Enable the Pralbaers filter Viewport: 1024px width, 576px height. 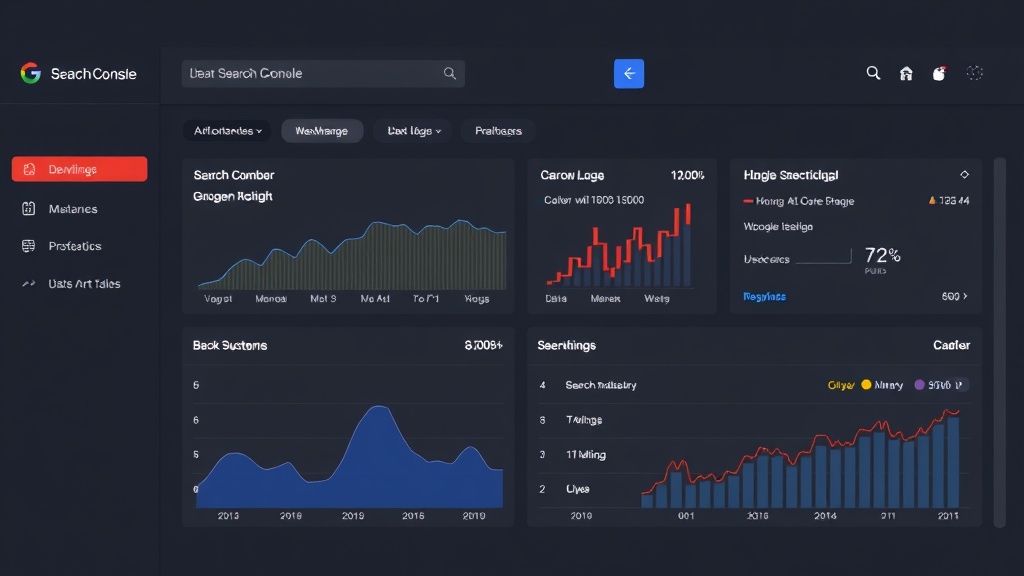click(497, 130)
